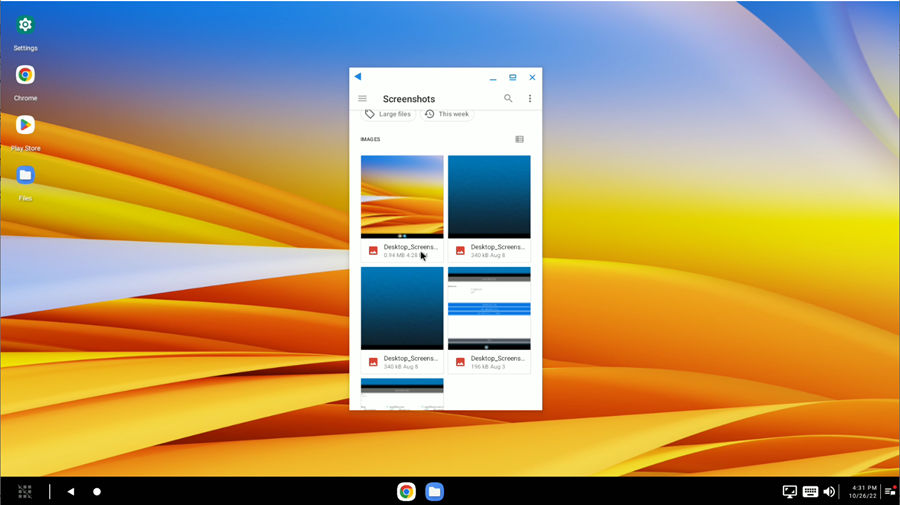This screenshot has height=505, width=900.
Task: Click the display screen tray icon
Action: 790,491
